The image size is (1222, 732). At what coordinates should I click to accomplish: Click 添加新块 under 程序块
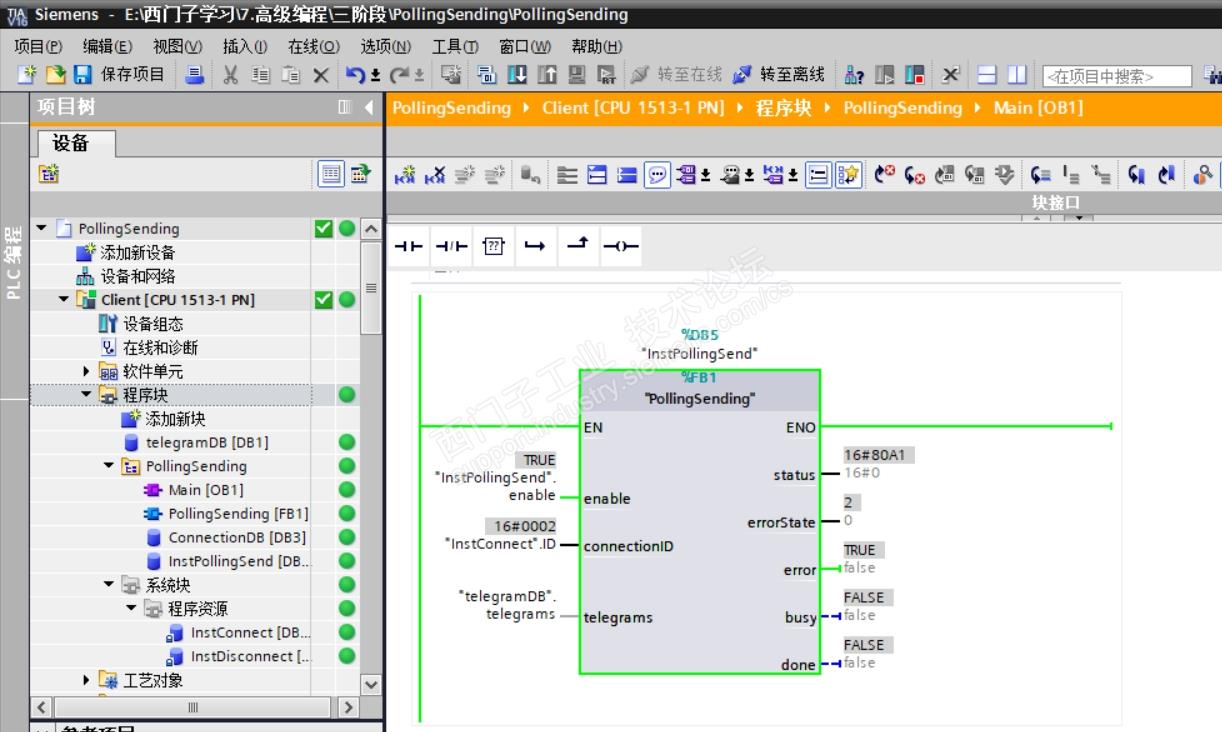click(x=165, y=418)
